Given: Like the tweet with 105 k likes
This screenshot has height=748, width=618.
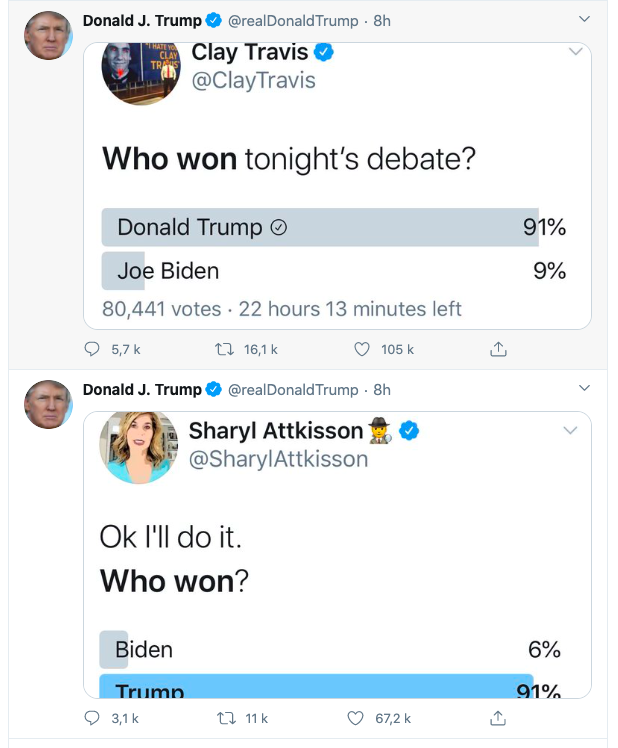Looking at the screenshot, I should point(363,349).
